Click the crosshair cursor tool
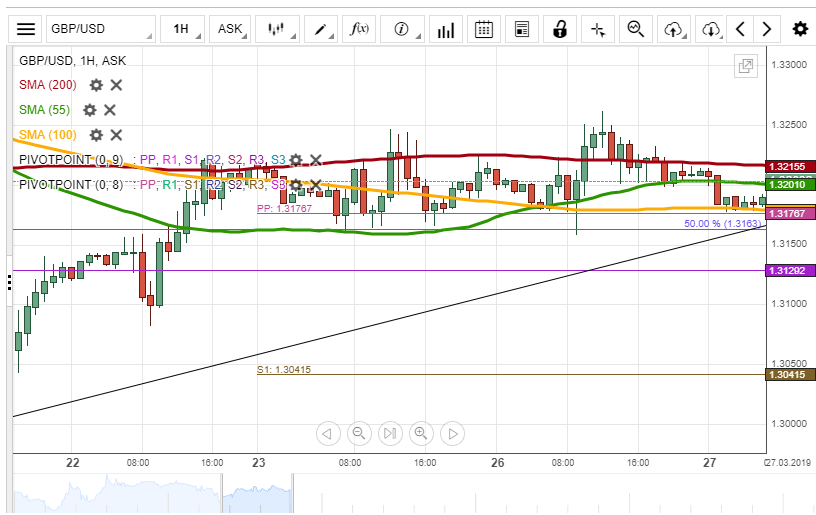Viewport: 816px width, 515px height. 598,29
